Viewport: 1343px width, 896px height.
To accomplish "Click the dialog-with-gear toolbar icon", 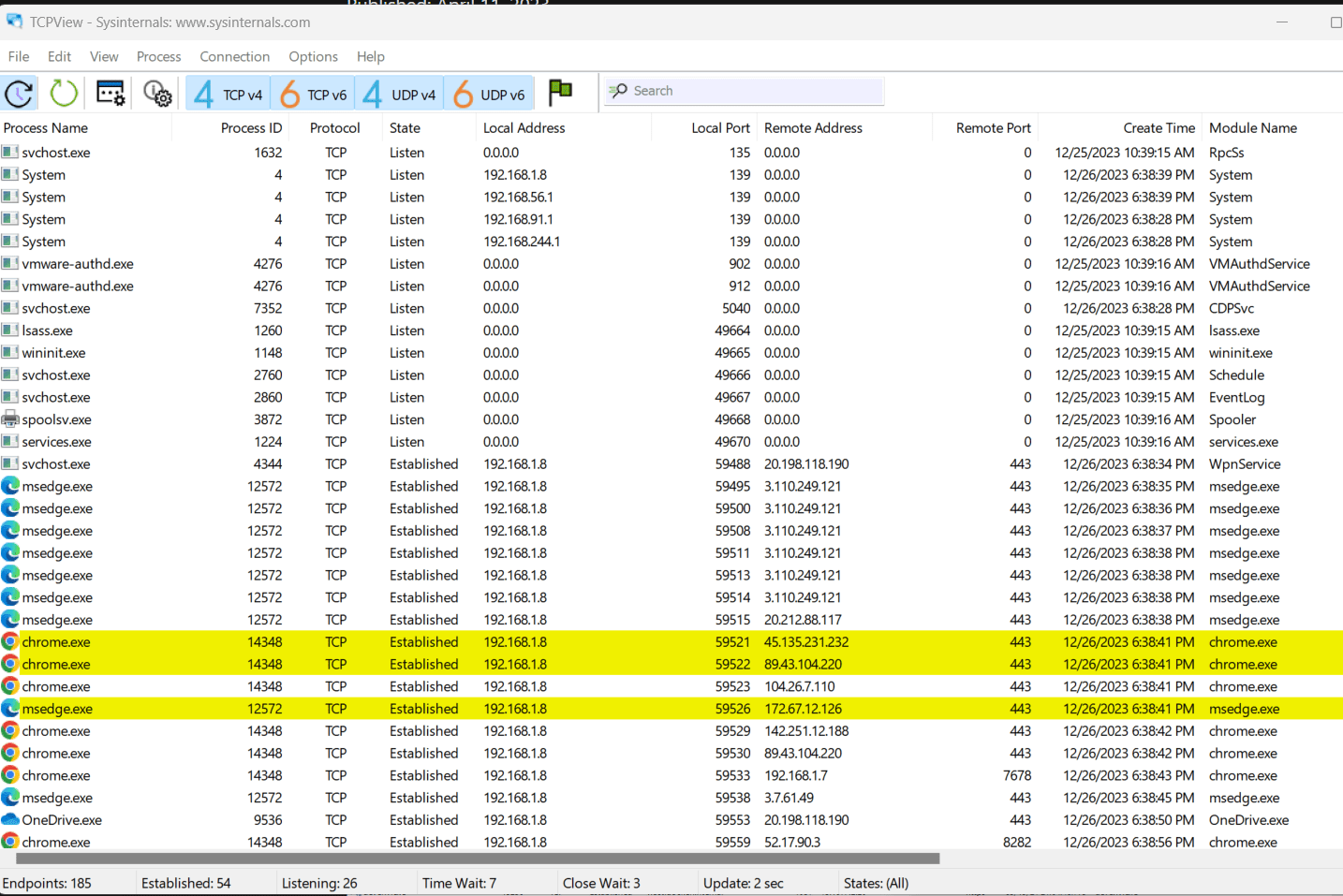I will click(111, 93).
